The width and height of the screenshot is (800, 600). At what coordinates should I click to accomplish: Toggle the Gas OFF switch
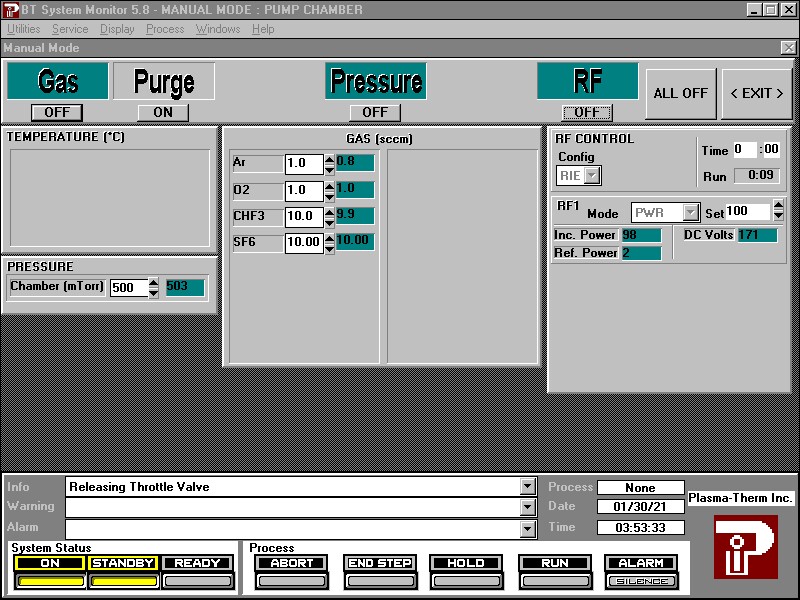click(x=57, y=112)
